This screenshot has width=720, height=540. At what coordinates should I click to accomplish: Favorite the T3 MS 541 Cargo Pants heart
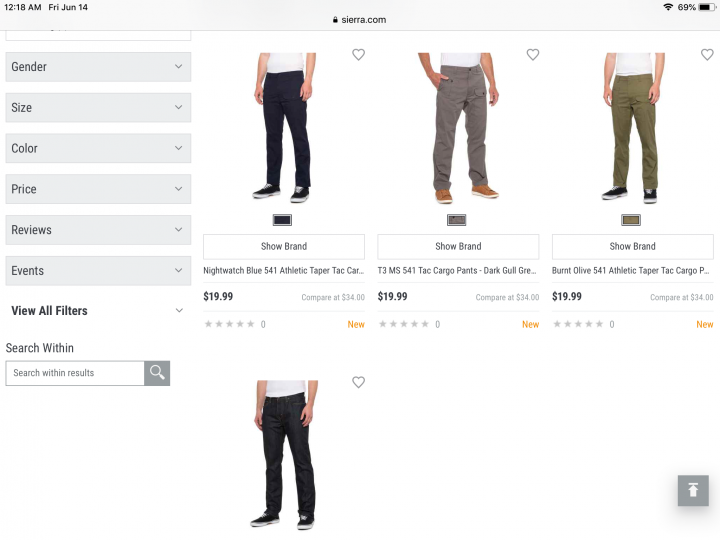point(533,55)
